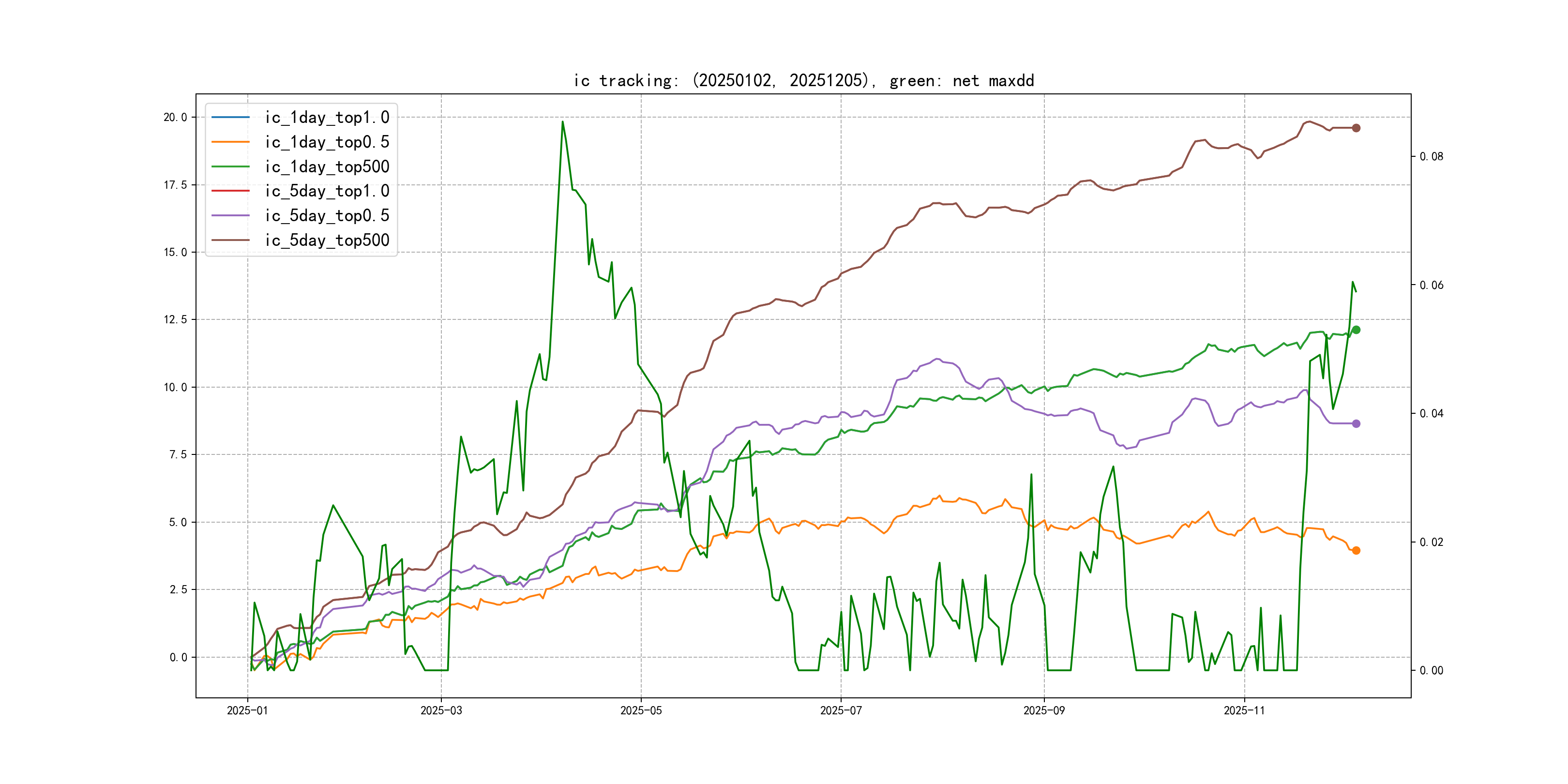Click the ic_5day_top0.5 legend label
The image size is (1568, 784).
click(x=327, y=215)
